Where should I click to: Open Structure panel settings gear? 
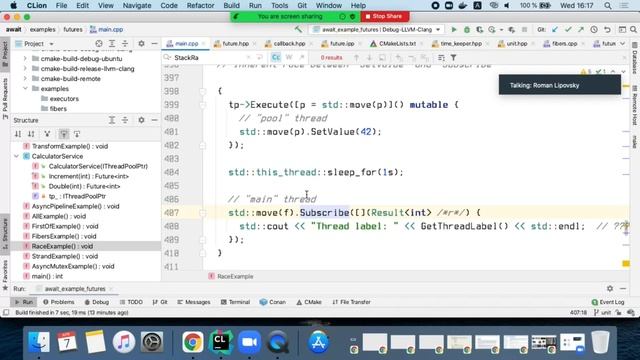pyautogui.click(x=141, y=120)
